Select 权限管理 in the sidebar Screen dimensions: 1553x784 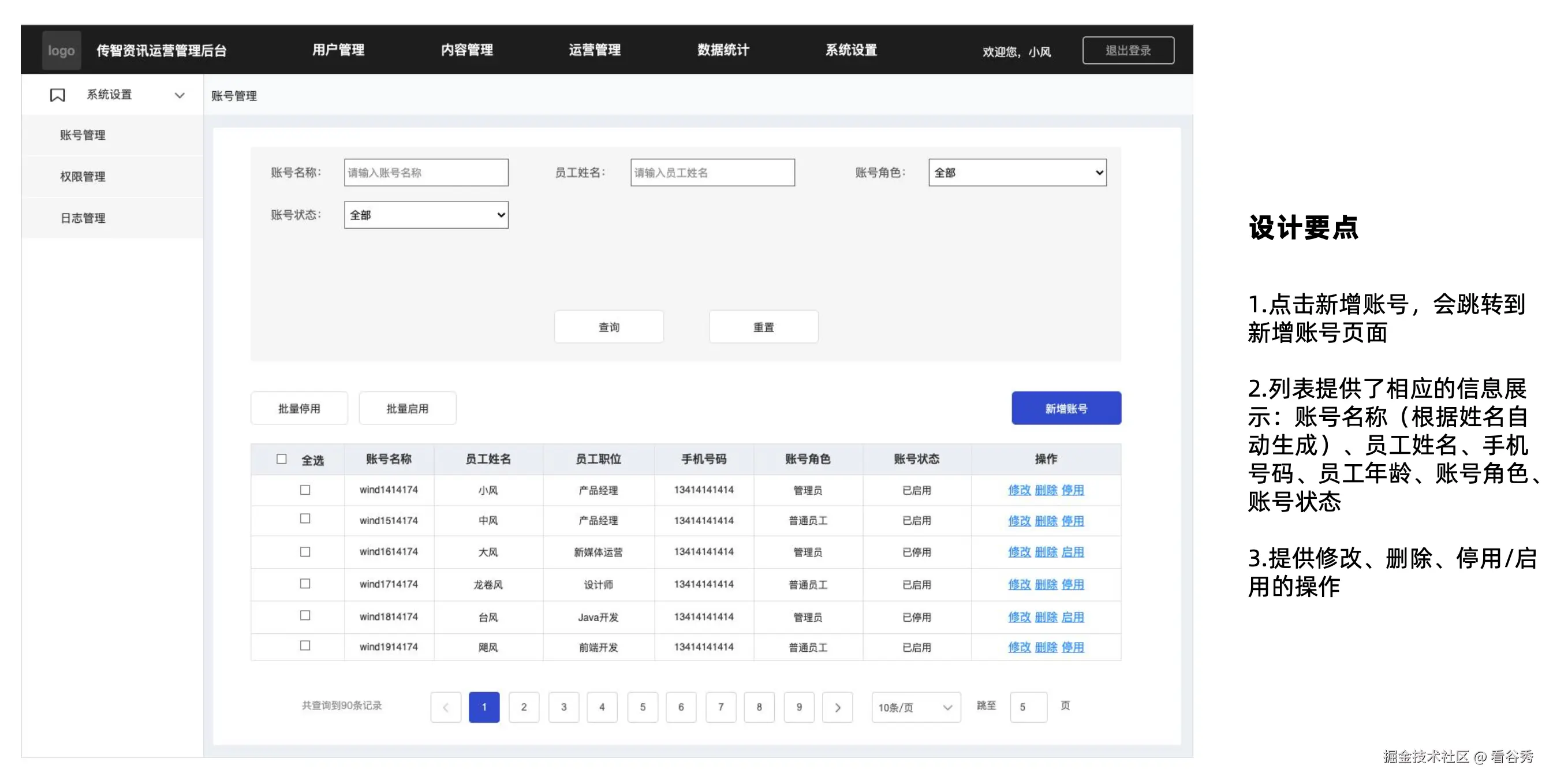tap(83, 177)
